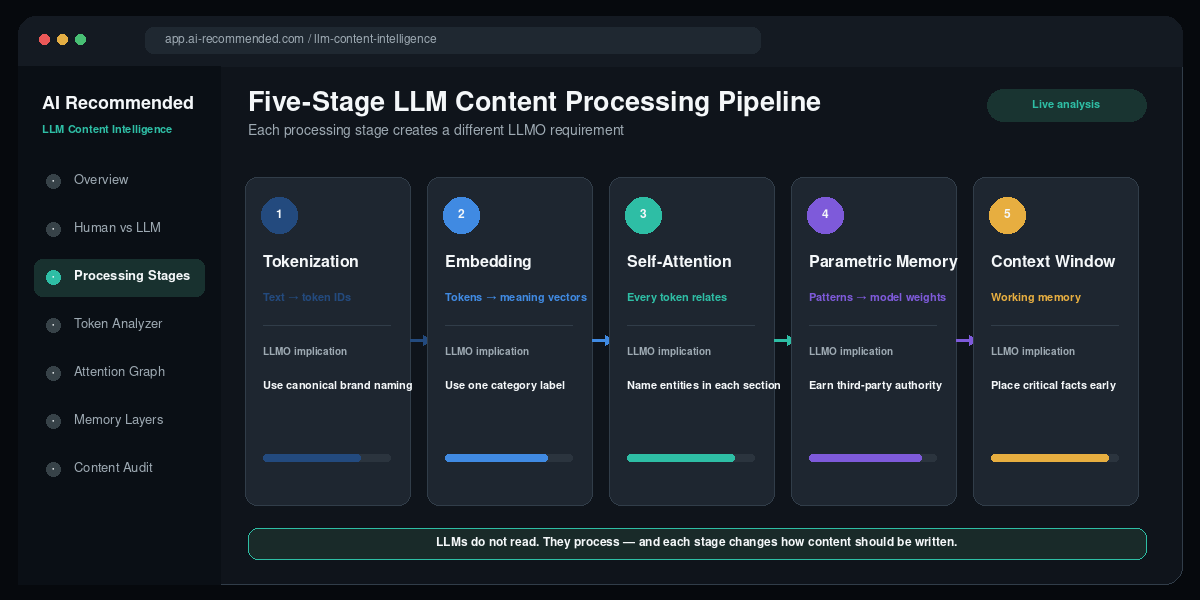Screen dimensions: 1200x600
Task: Click the dot icon beside Human vs LLM
Action: pos(54,229)
